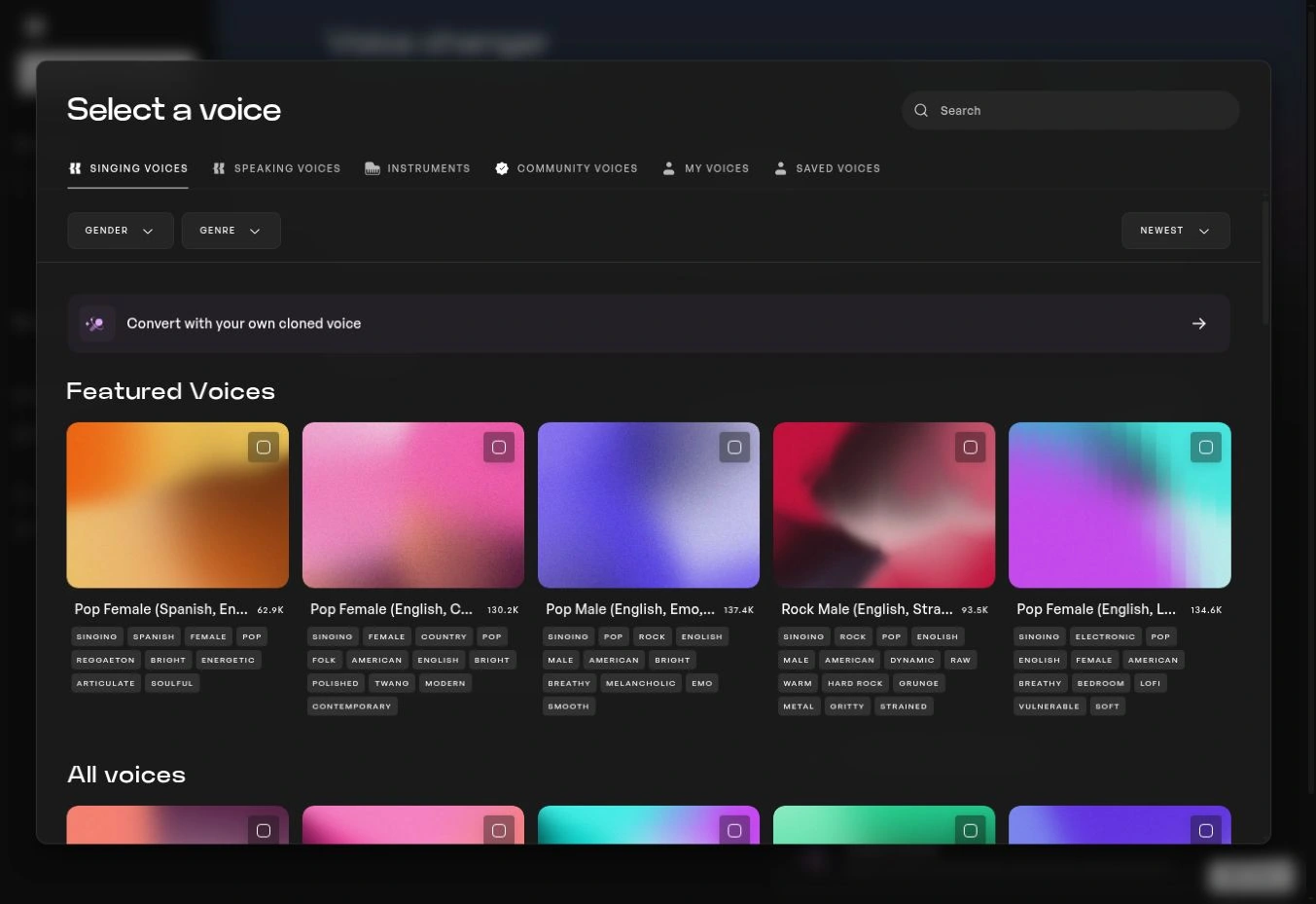Screen dimensions: 1316x904
Task: Click the GRUNGE tag
Action: (919, 683)
